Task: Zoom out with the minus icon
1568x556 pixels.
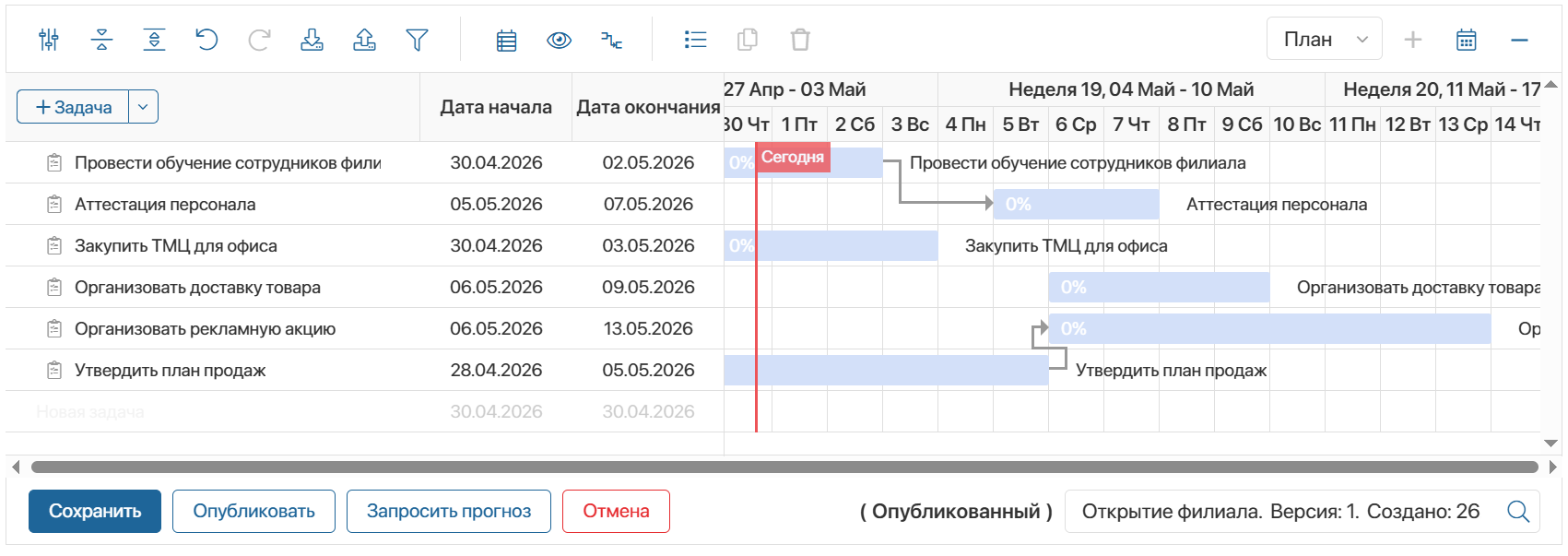Action: 1520,40
